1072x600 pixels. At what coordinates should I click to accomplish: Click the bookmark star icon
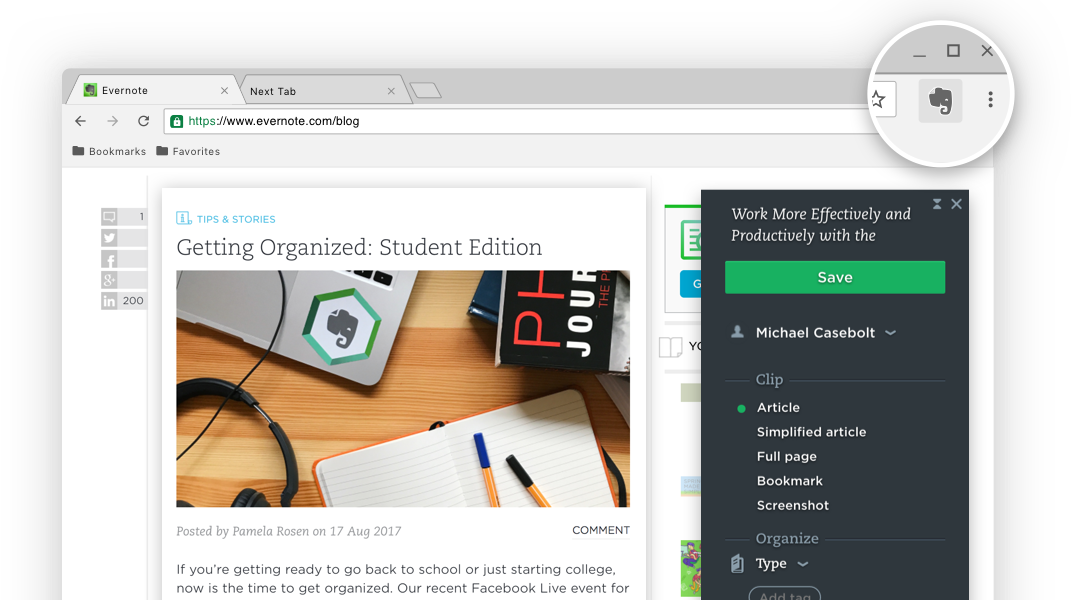(878, 99)
